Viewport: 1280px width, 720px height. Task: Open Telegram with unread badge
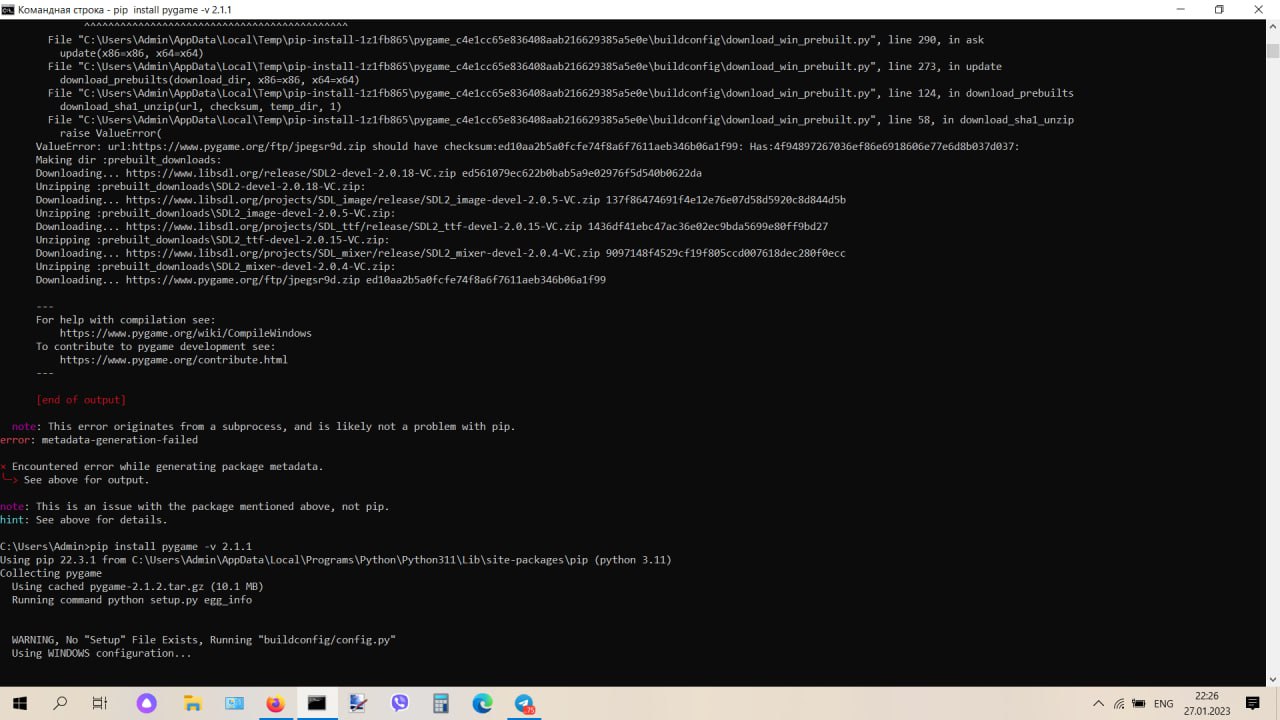[525, 703]
